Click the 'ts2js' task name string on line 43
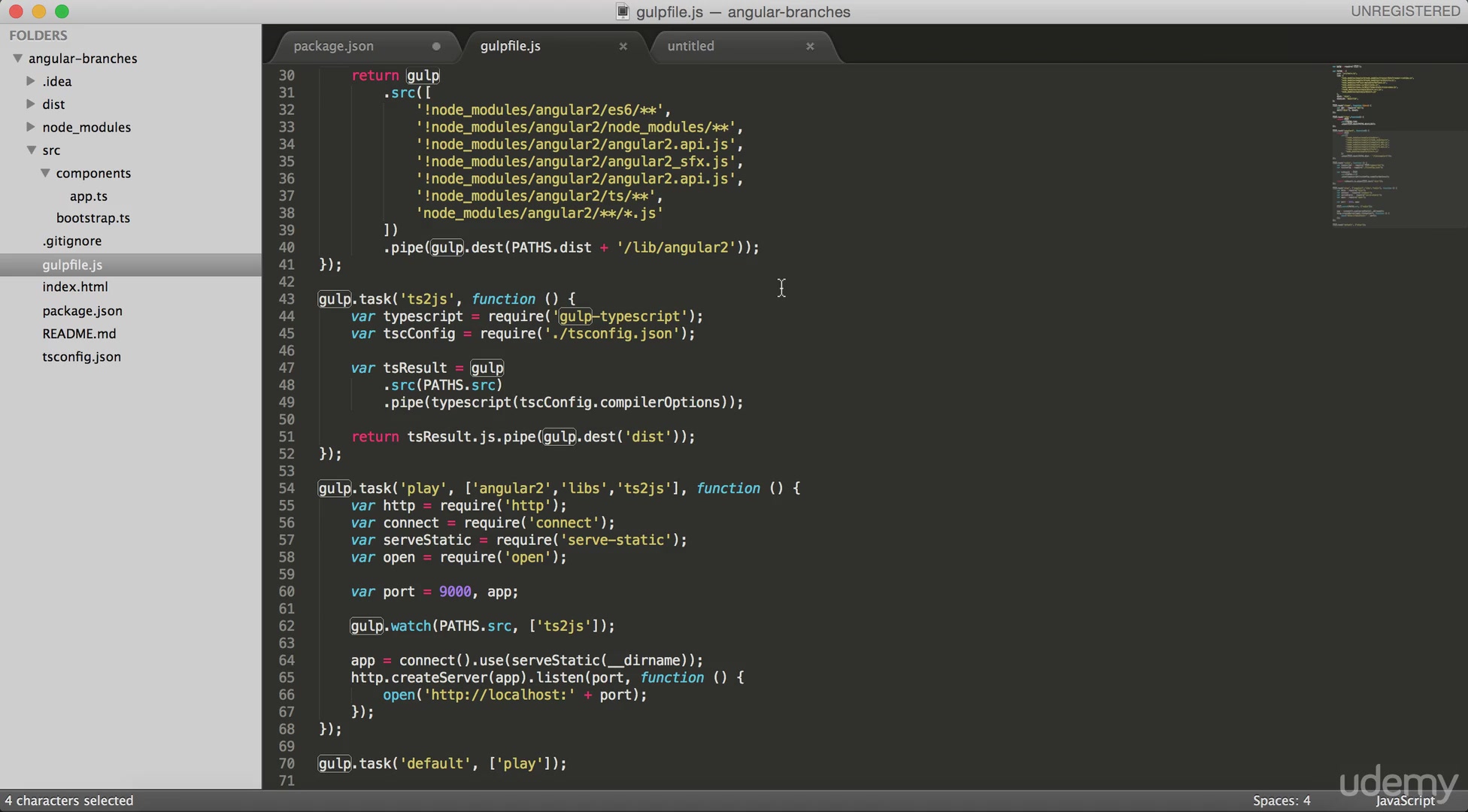 click(x=427, y=299)
